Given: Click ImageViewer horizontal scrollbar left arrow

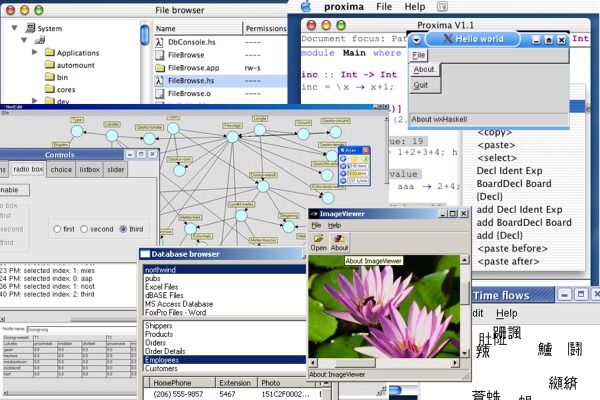Looking at the screenshot, I should 313,362.
